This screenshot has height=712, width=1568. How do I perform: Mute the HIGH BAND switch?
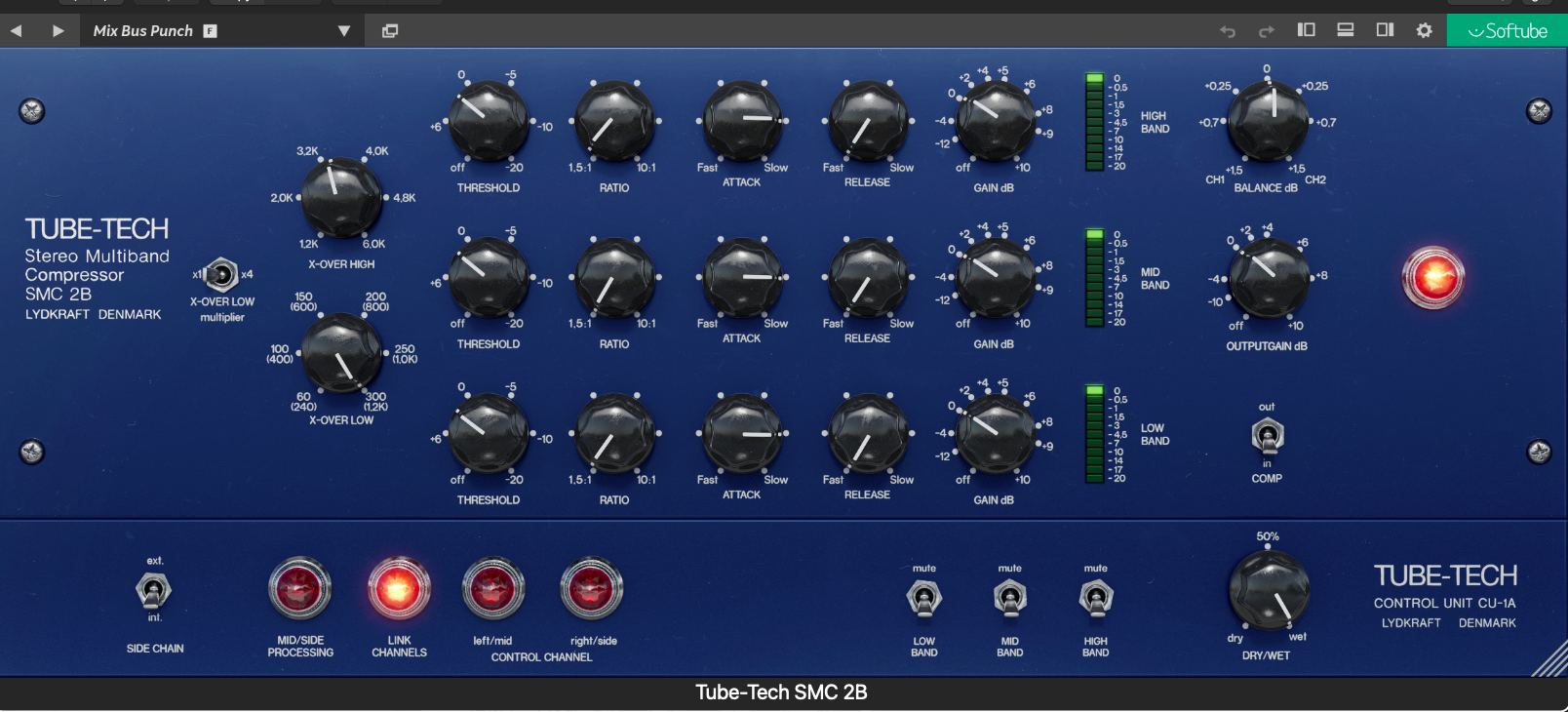1096,598
